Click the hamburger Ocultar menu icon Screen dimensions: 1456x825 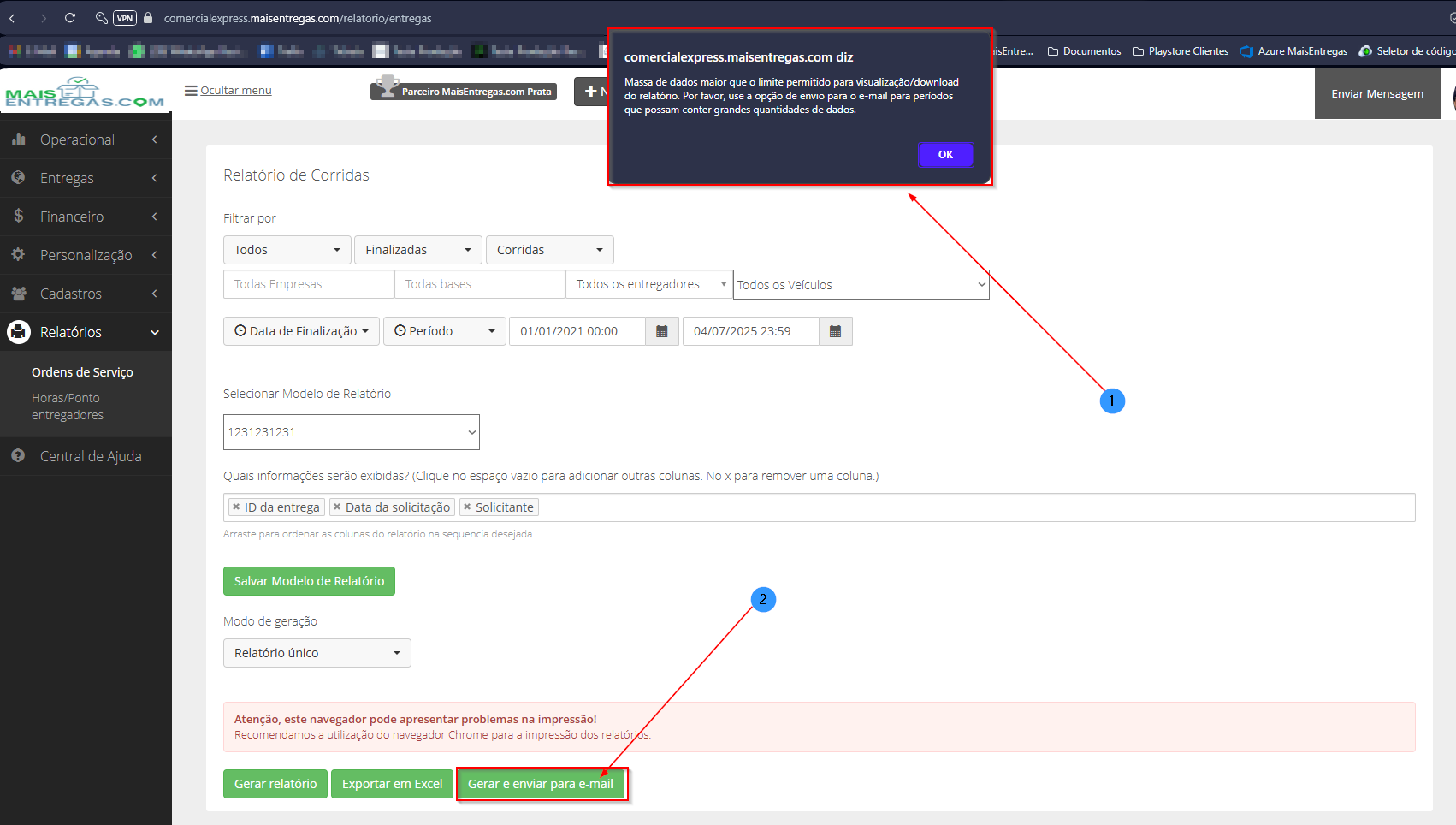[191, 90]
